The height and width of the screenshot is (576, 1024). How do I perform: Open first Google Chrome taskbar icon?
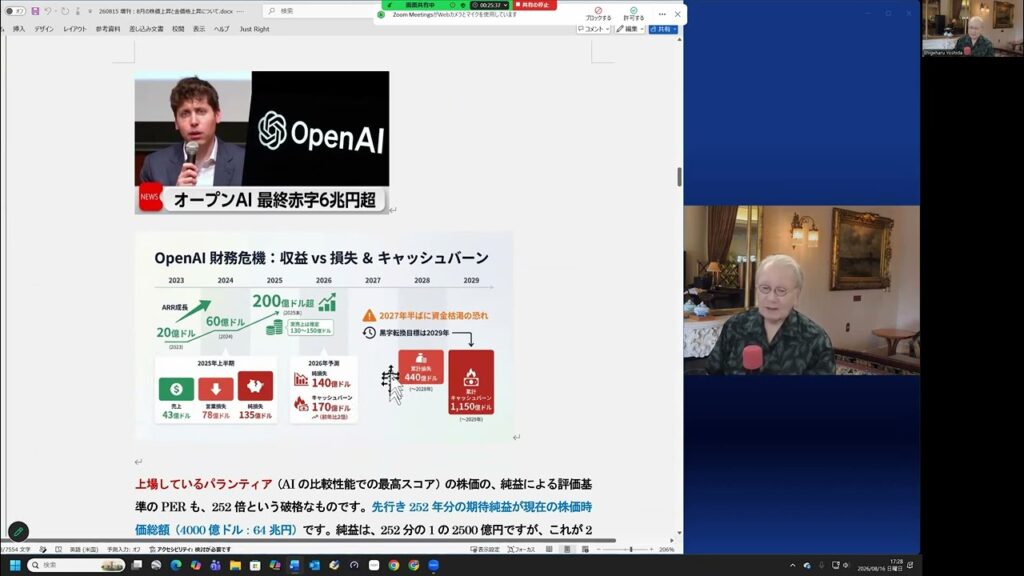coord(394,565)
